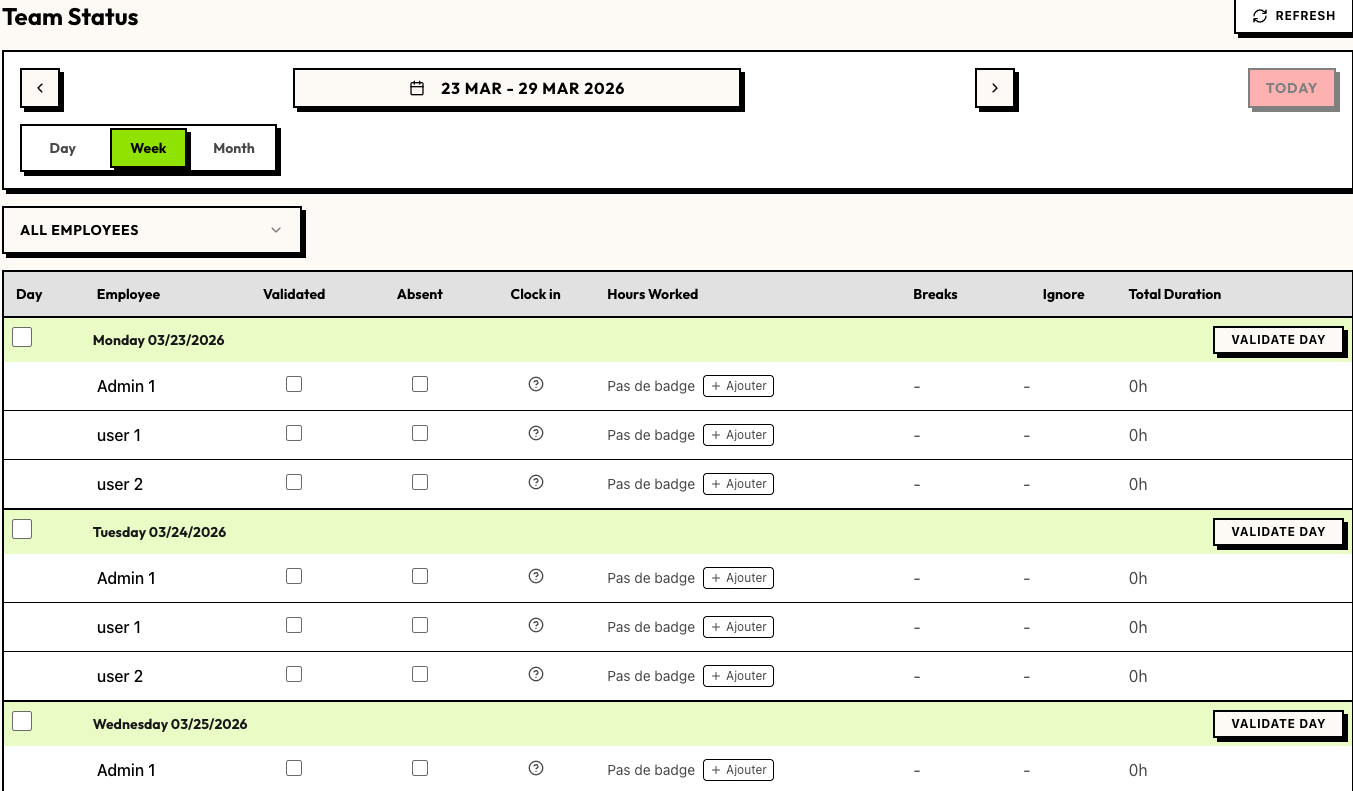
Task: Click VALIDATE DAY for Wednesday 03/25/2026
Action: (x=1278, y=723)
